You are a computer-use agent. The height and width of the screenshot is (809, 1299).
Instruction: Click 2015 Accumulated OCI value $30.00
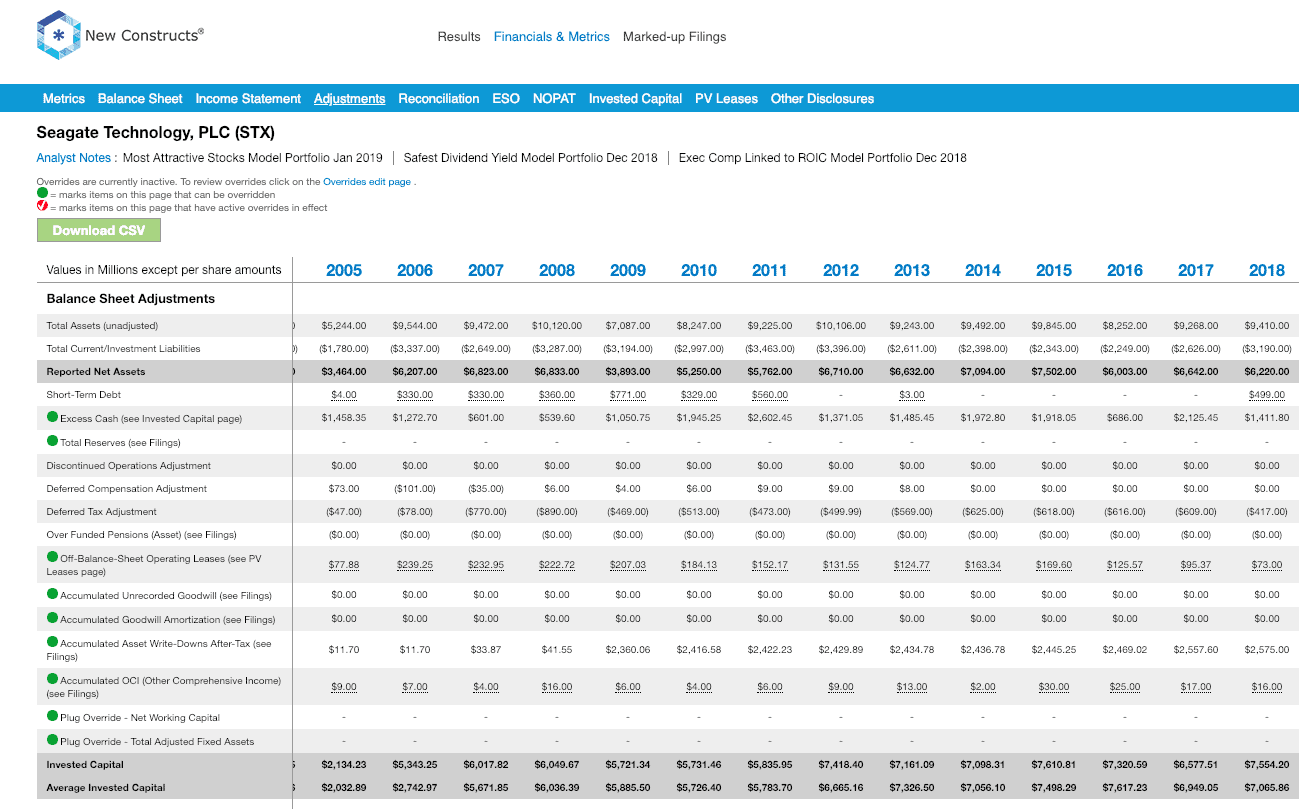(1054, 687)
